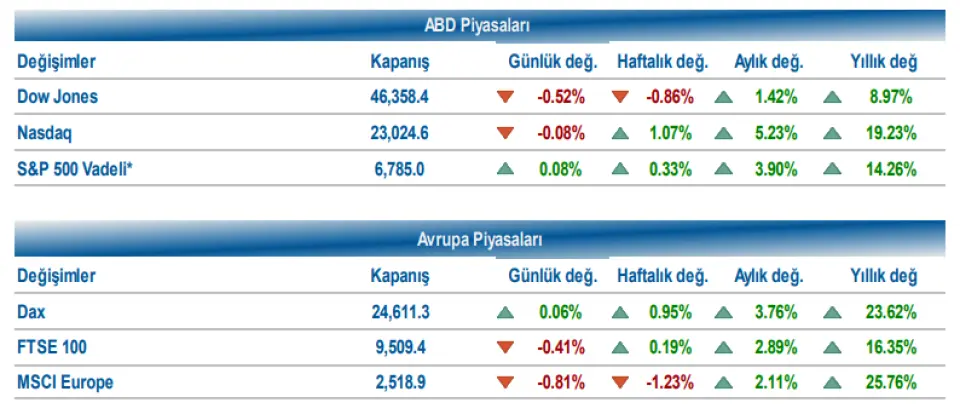Click Dow Jones daily red down arrow

[x=505, y=98]
